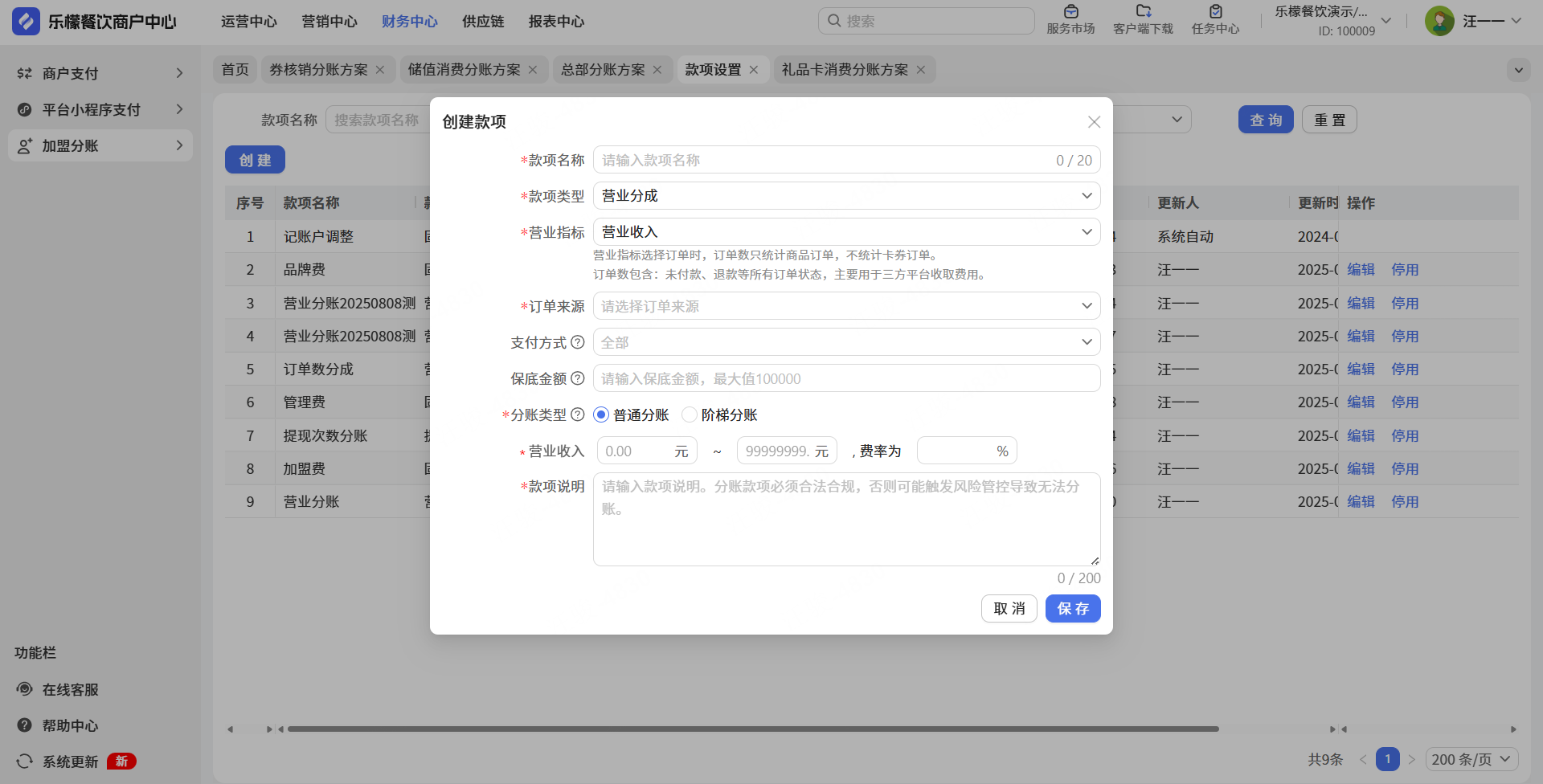
Task: Switch to the 总部分账方案 tab
Action: tap(603, 70)
